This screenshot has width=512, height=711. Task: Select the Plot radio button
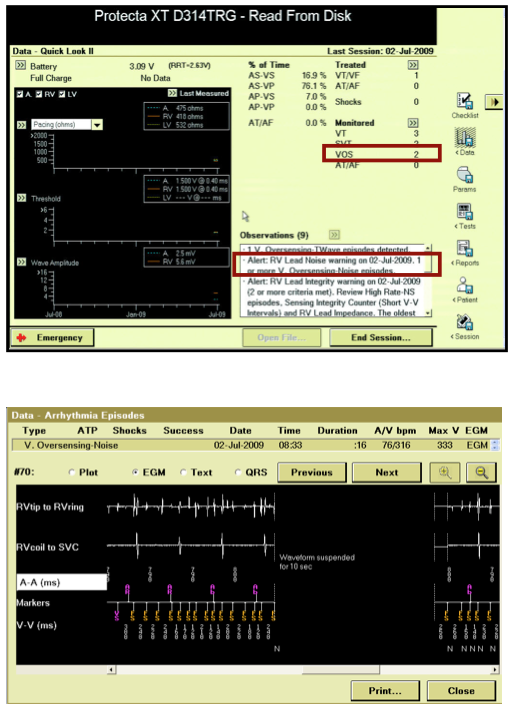tap(72, 472)
